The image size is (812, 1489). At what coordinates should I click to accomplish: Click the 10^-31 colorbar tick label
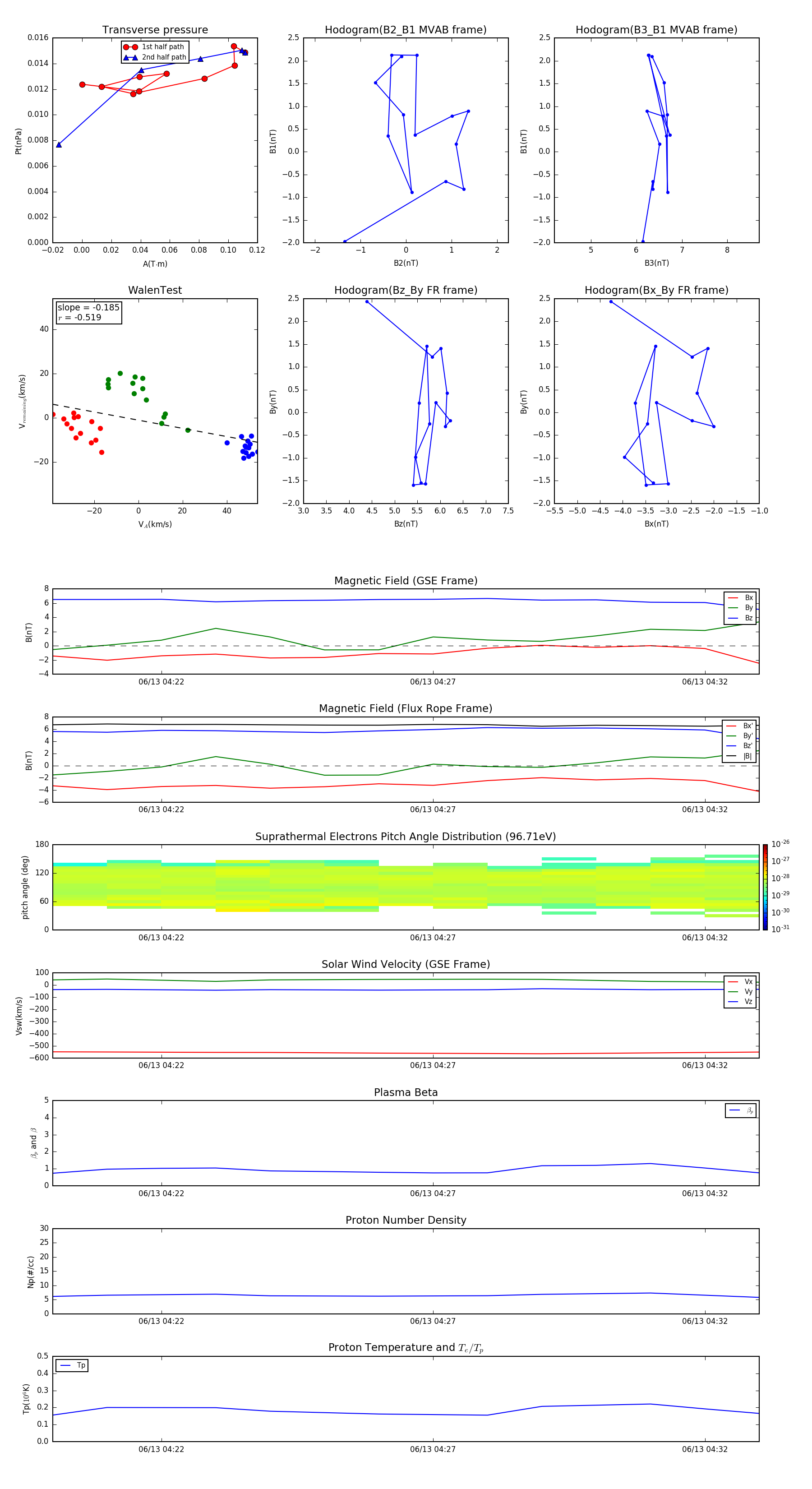(780, 929)
